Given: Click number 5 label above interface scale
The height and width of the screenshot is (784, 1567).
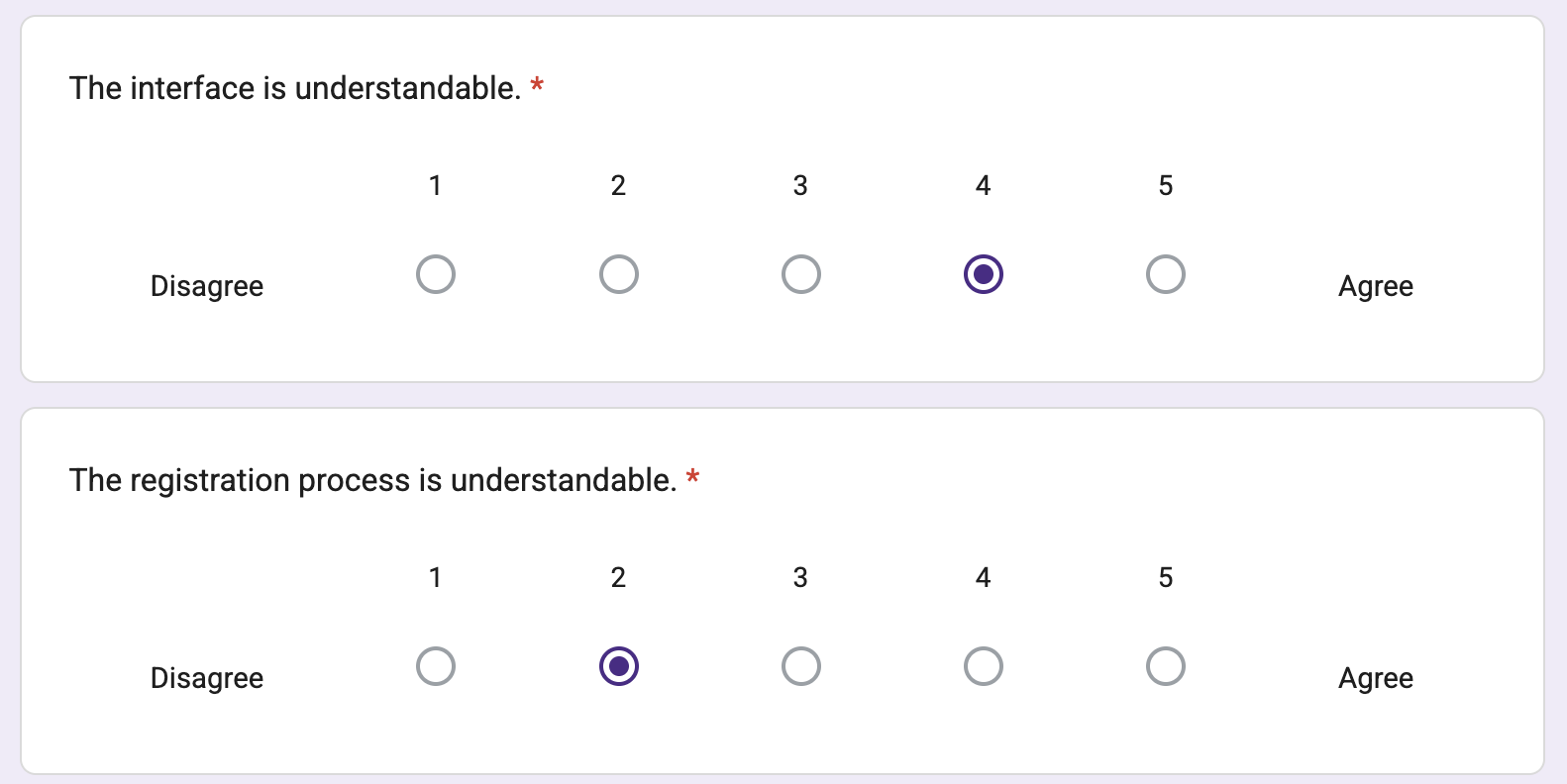Looking at the screenshot, I should tap(1165, 185).
